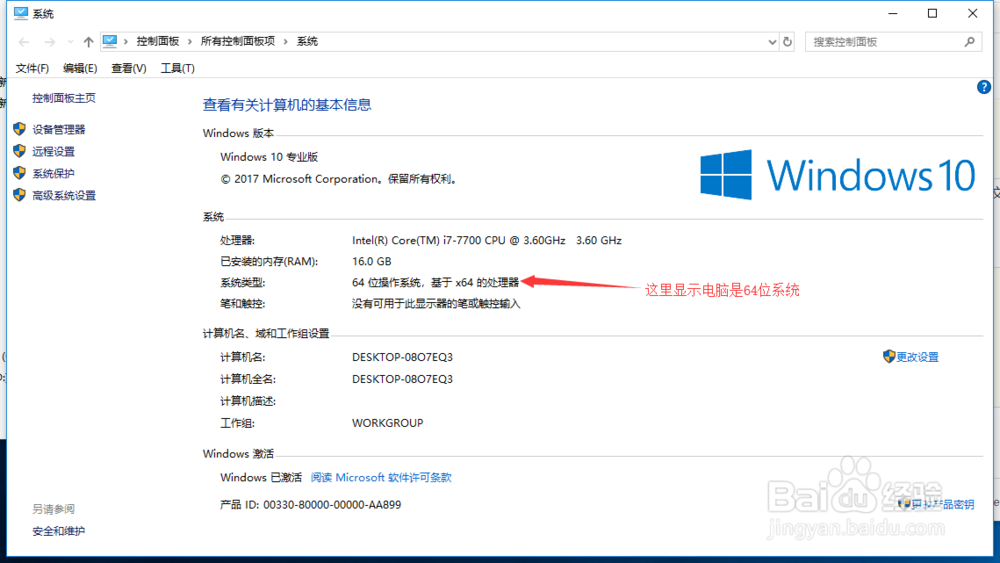This screenshot has width=1000, height=563.
Task: Click Windows 10 专业版 text
Action: coord(269,157)
